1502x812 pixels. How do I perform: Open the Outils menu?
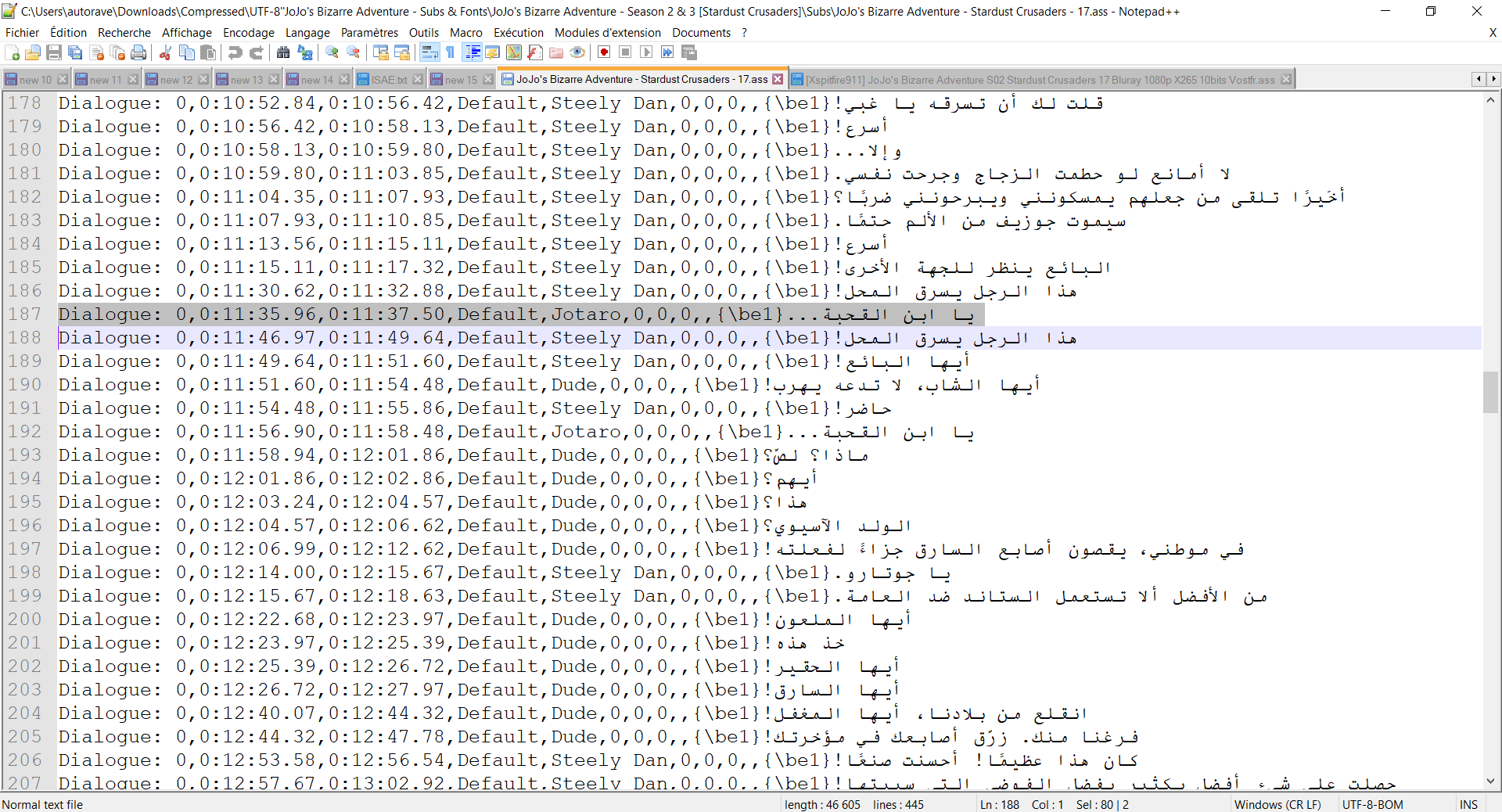(424, 33)
